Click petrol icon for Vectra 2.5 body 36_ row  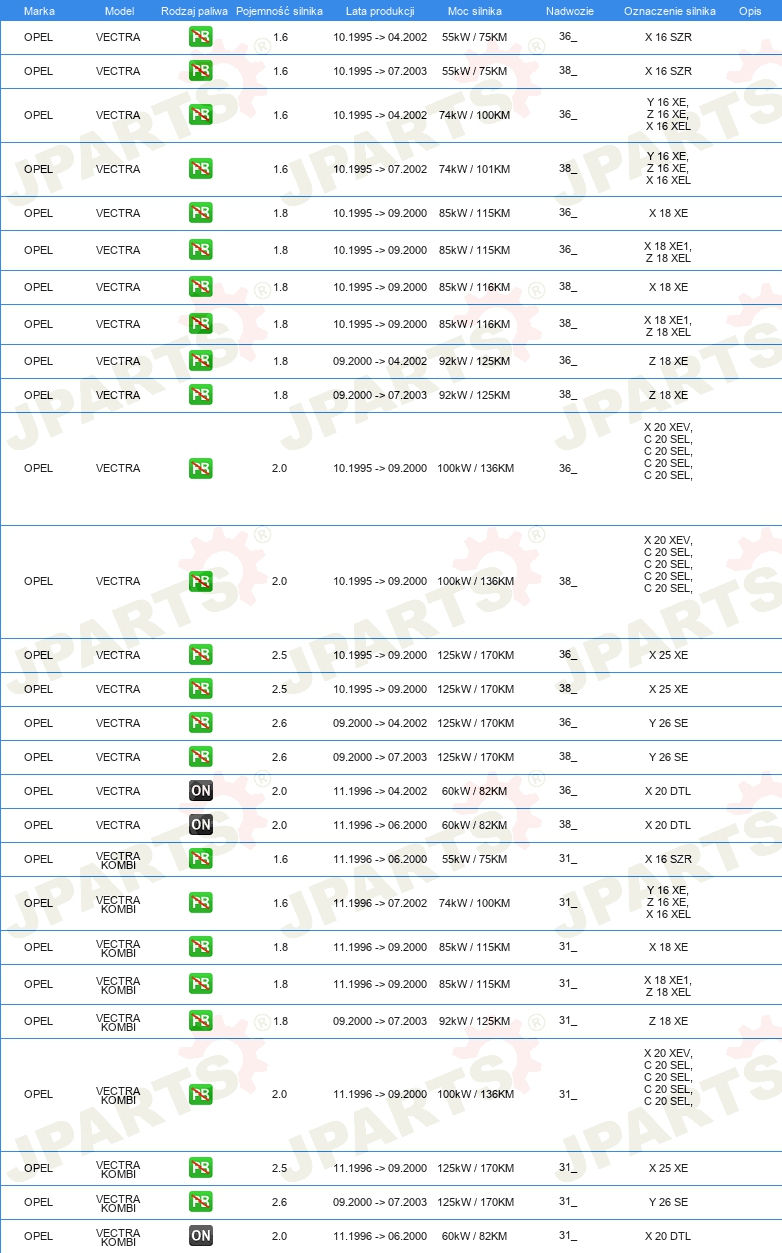pyautogui.click(x=200, y=655)
